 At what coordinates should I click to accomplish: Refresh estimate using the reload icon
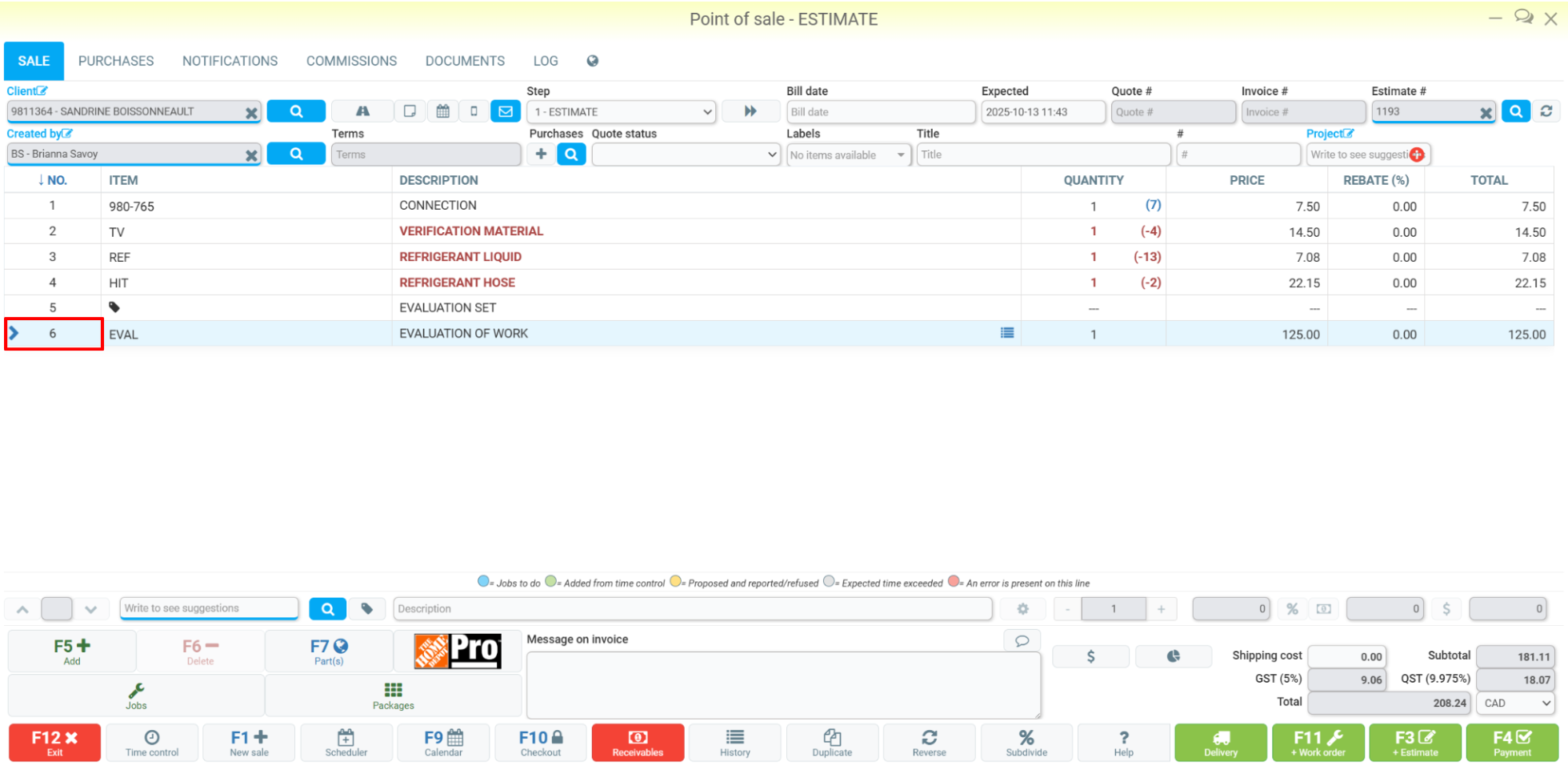pos(1546,111)
